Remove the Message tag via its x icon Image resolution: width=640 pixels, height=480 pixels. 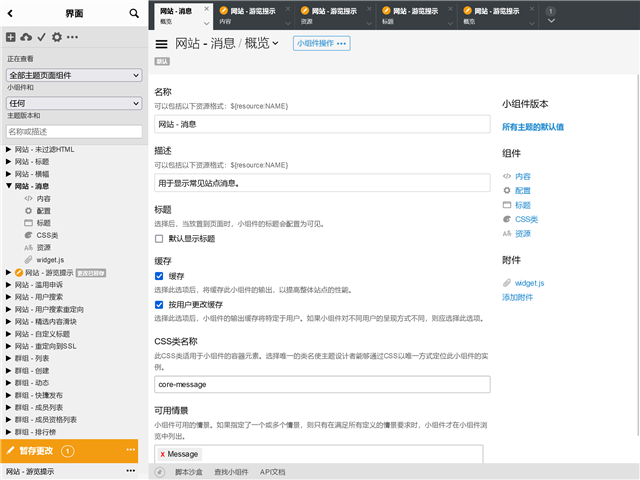pos(162,454)
